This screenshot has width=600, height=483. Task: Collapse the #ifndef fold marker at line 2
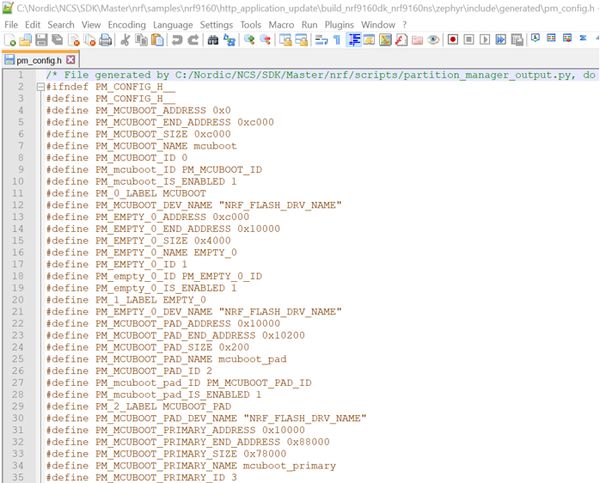click(x=41, y=87)
